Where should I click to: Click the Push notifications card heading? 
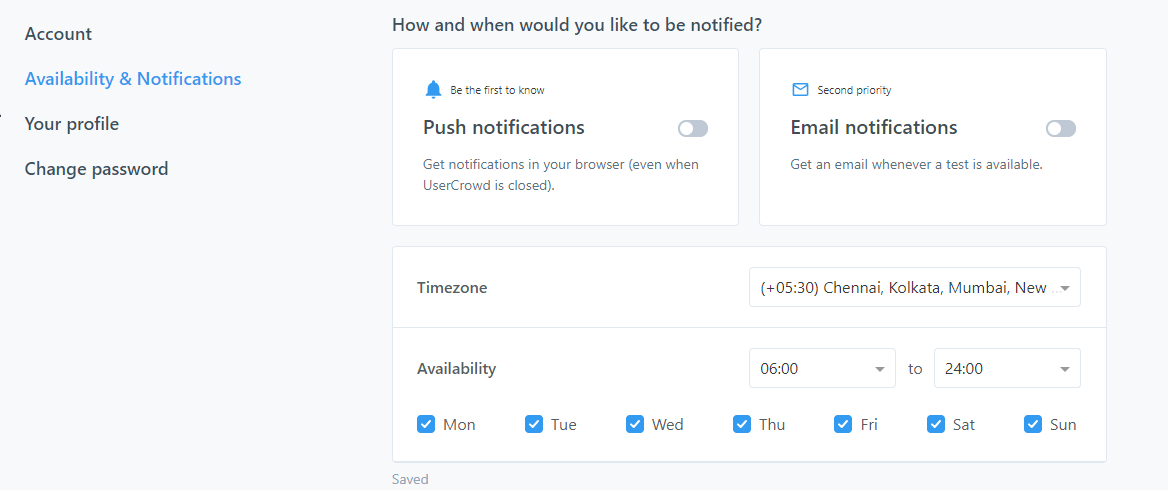[504, 128]
